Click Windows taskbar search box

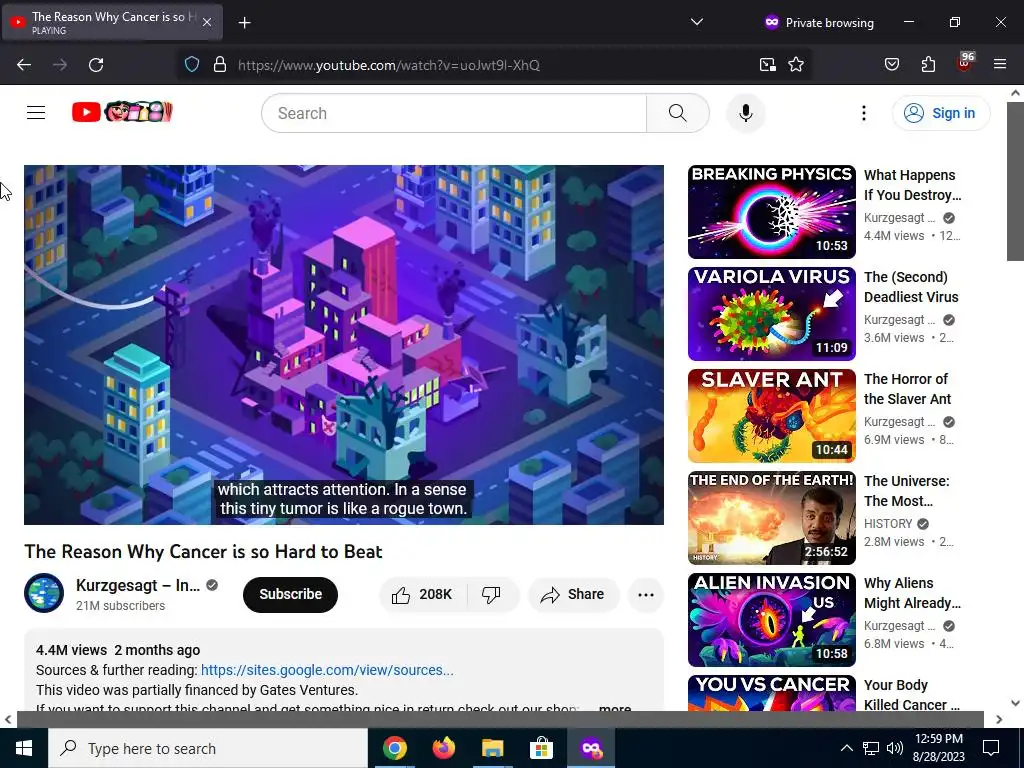pyautogui.click(x=208, y=748)
